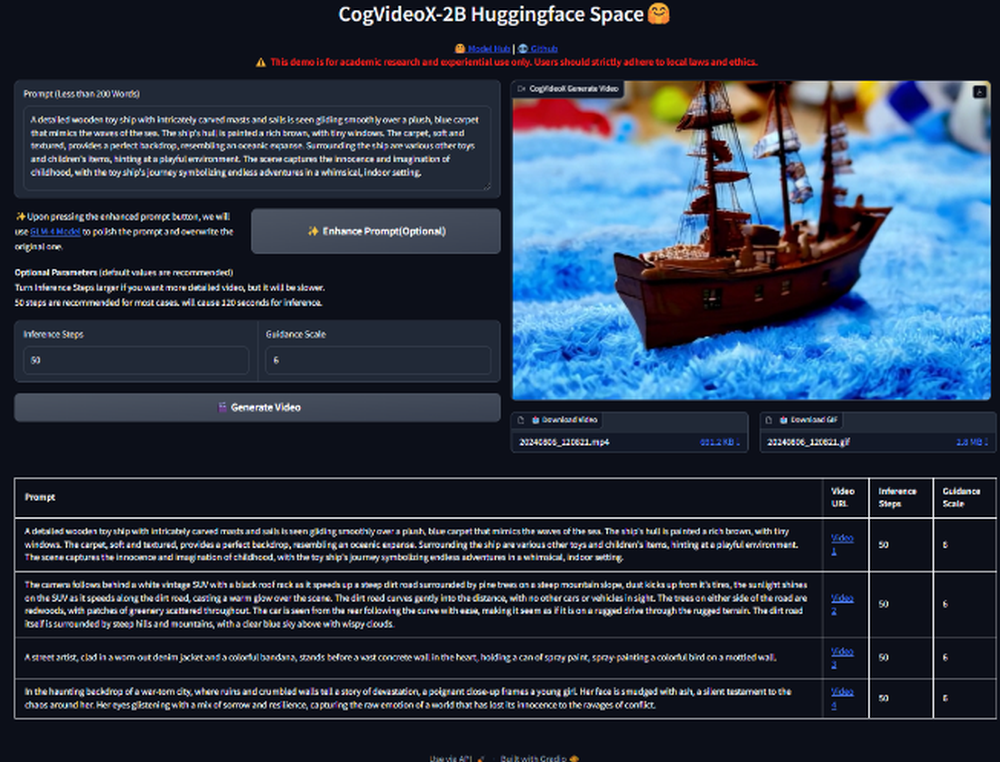Click the Optional Parameters heading text
Screen dimensions: 1000x762
click(56, 272)
